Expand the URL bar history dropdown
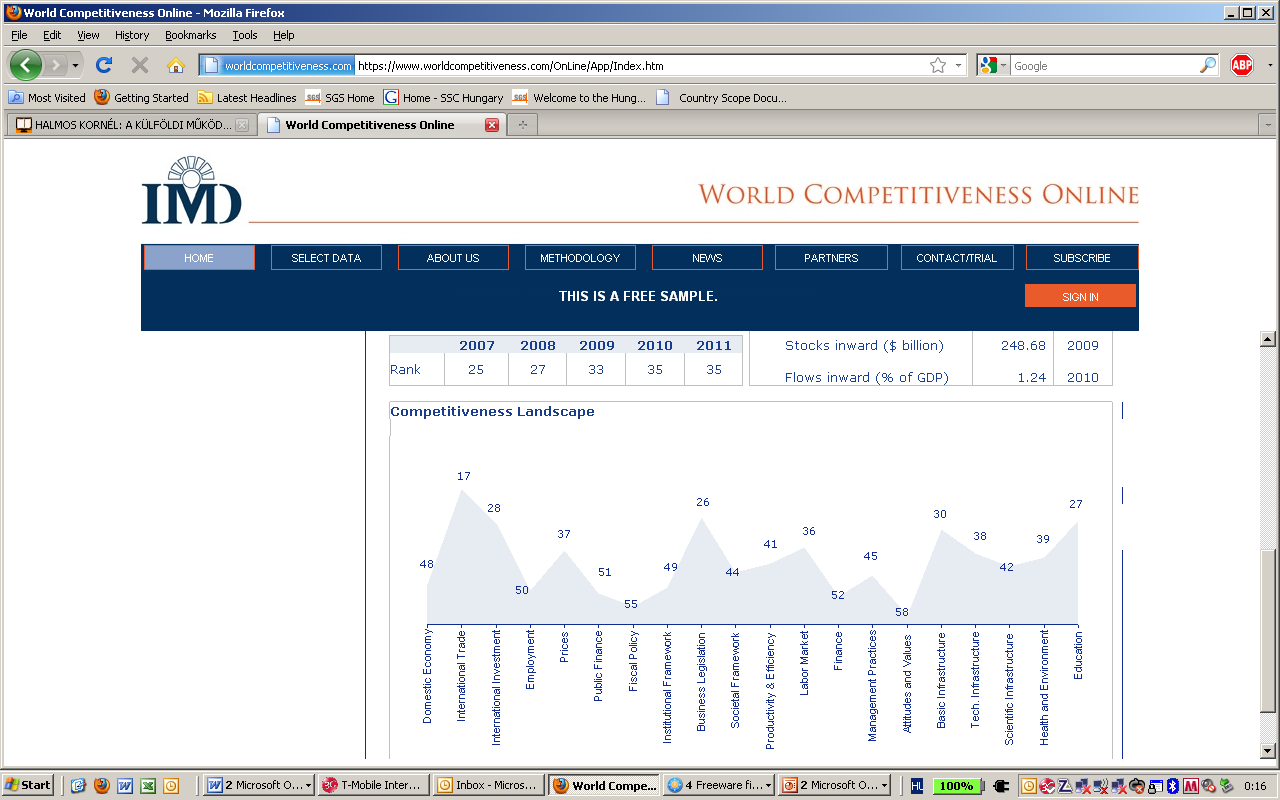 click(x=958, y=66)
